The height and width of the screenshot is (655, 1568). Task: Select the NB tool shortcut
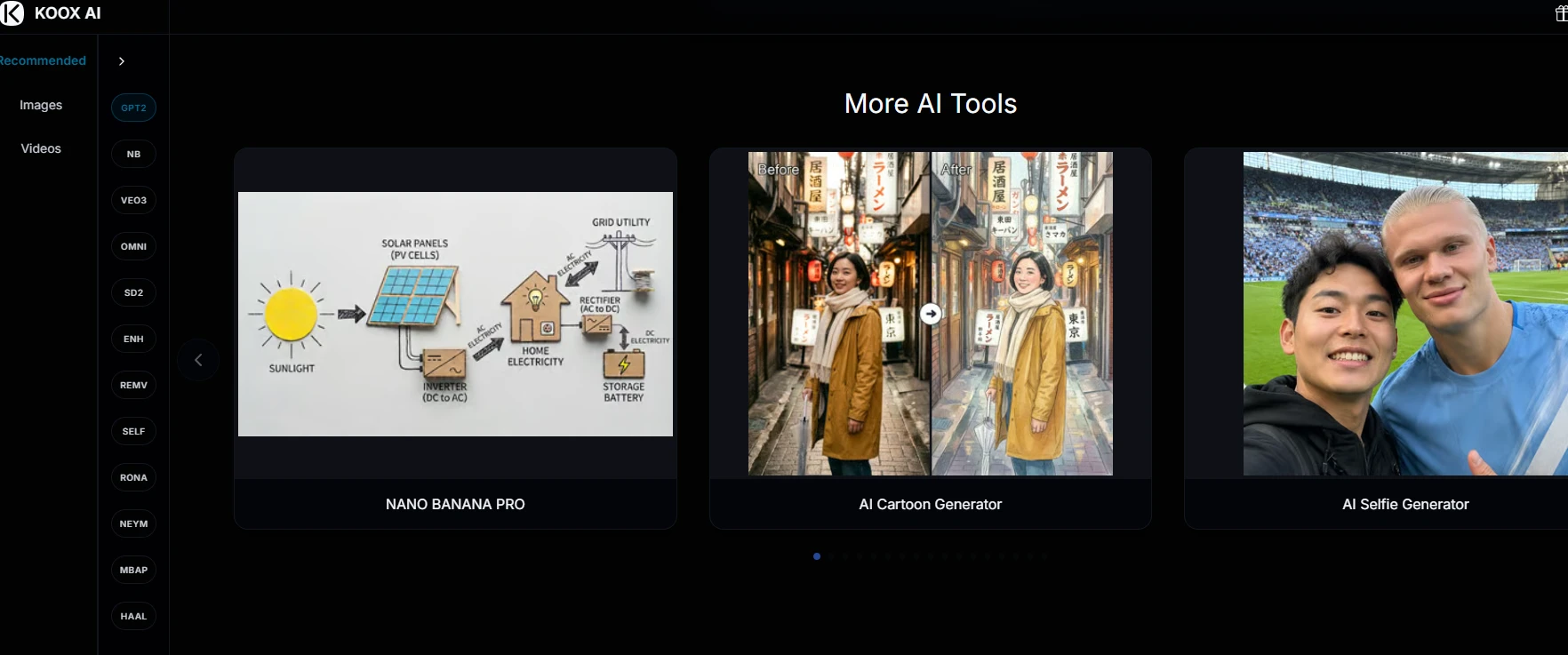click(133, 154)
